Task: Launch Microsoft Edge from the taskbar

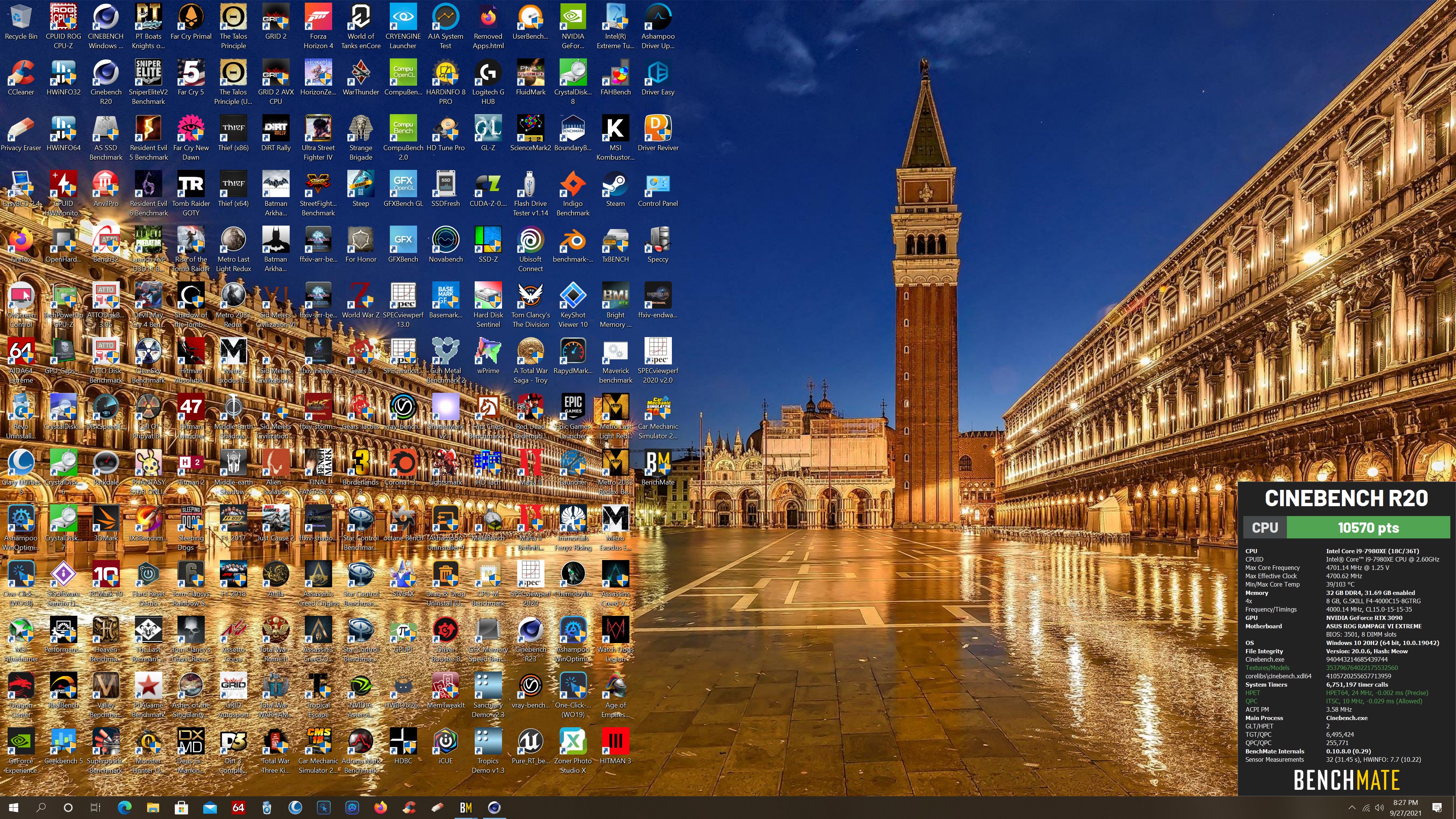Action: pos(124,808)
